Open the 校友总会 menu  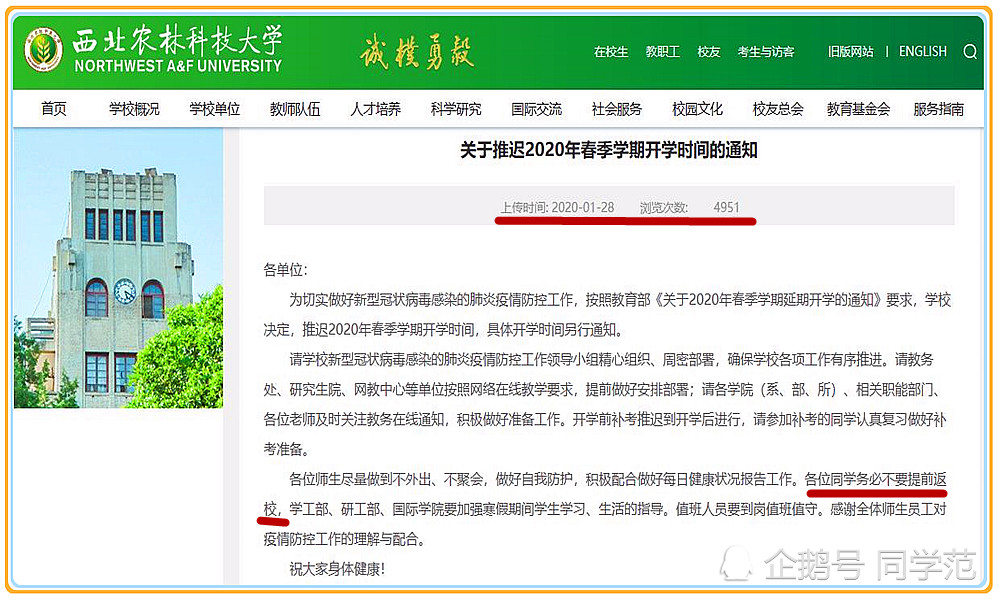777,109
